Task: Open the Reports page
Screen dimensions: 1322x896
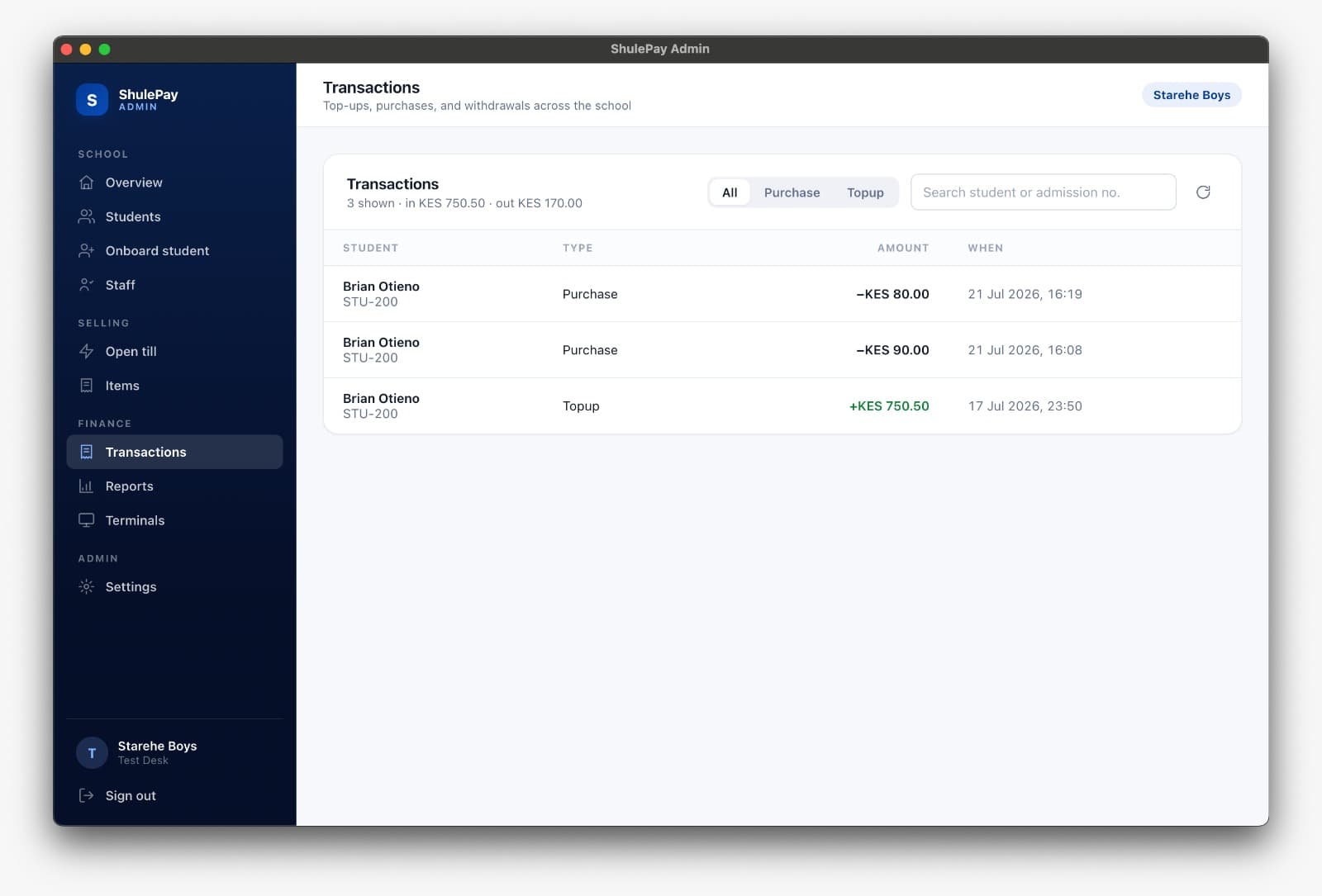Action: (x=174, y=486)
